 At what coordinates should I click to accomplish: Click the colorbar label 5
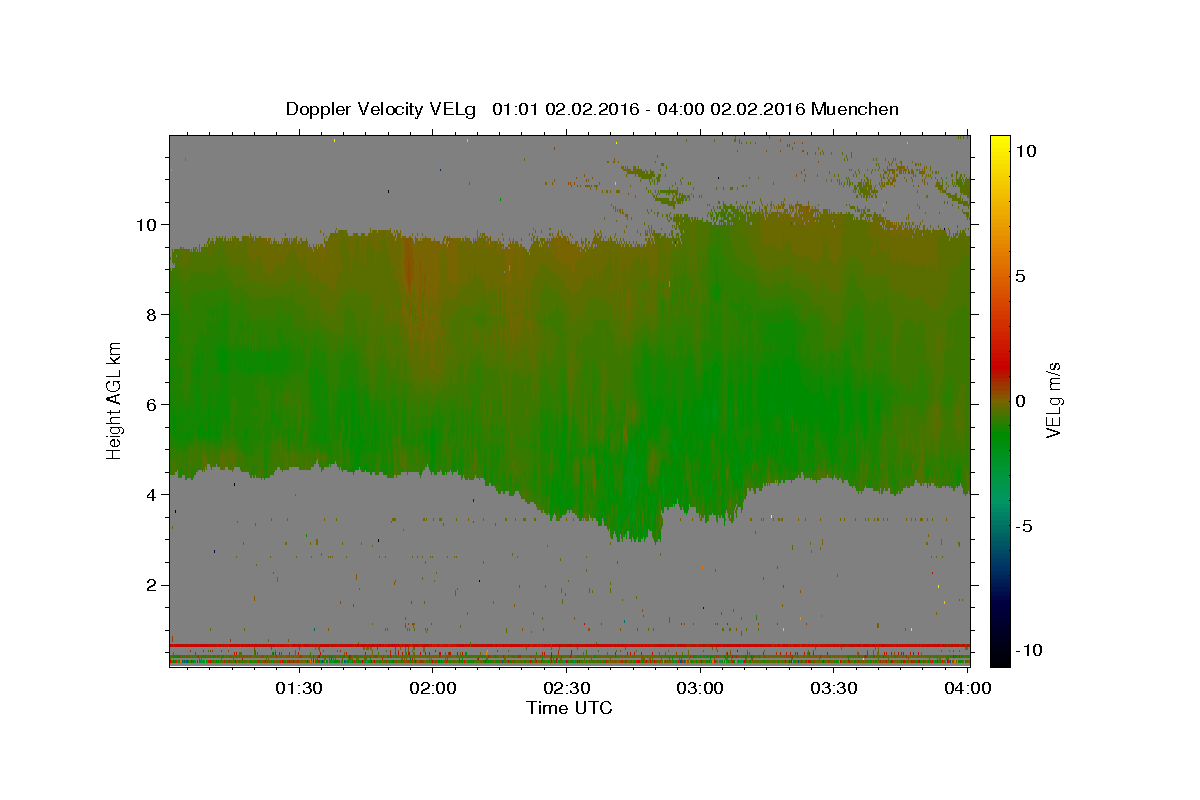click(1020, 276)
